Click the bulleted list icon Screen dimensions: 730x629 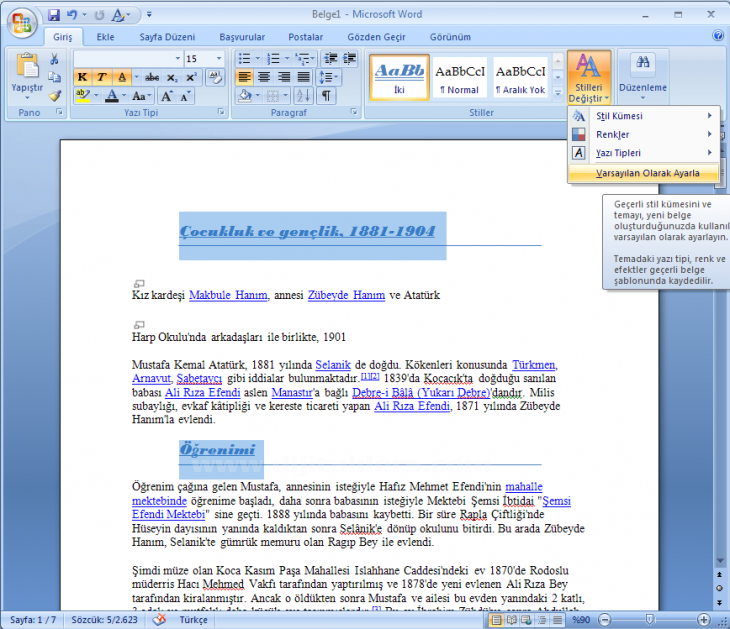point(246,59)
